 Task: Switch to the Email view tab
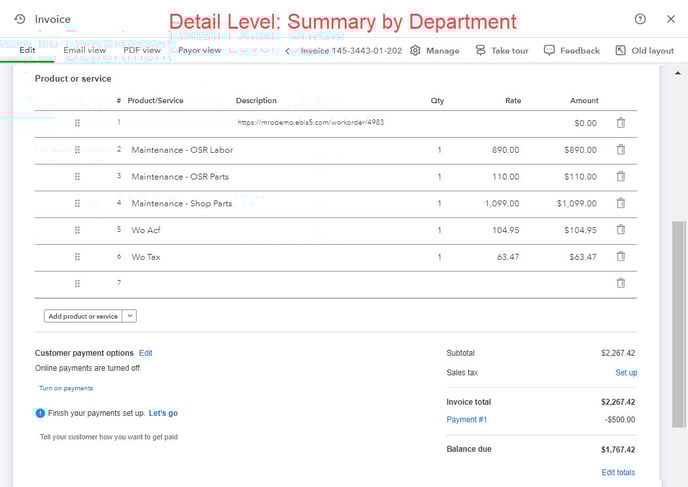pyautogui.click(x=85, y=50)
